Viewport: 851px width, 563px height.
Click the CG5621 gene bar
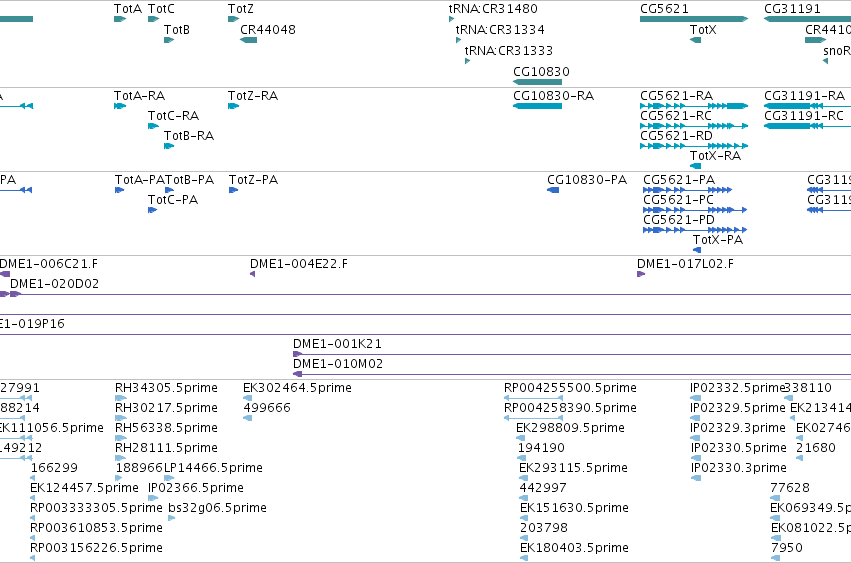(x=694, y=19)
